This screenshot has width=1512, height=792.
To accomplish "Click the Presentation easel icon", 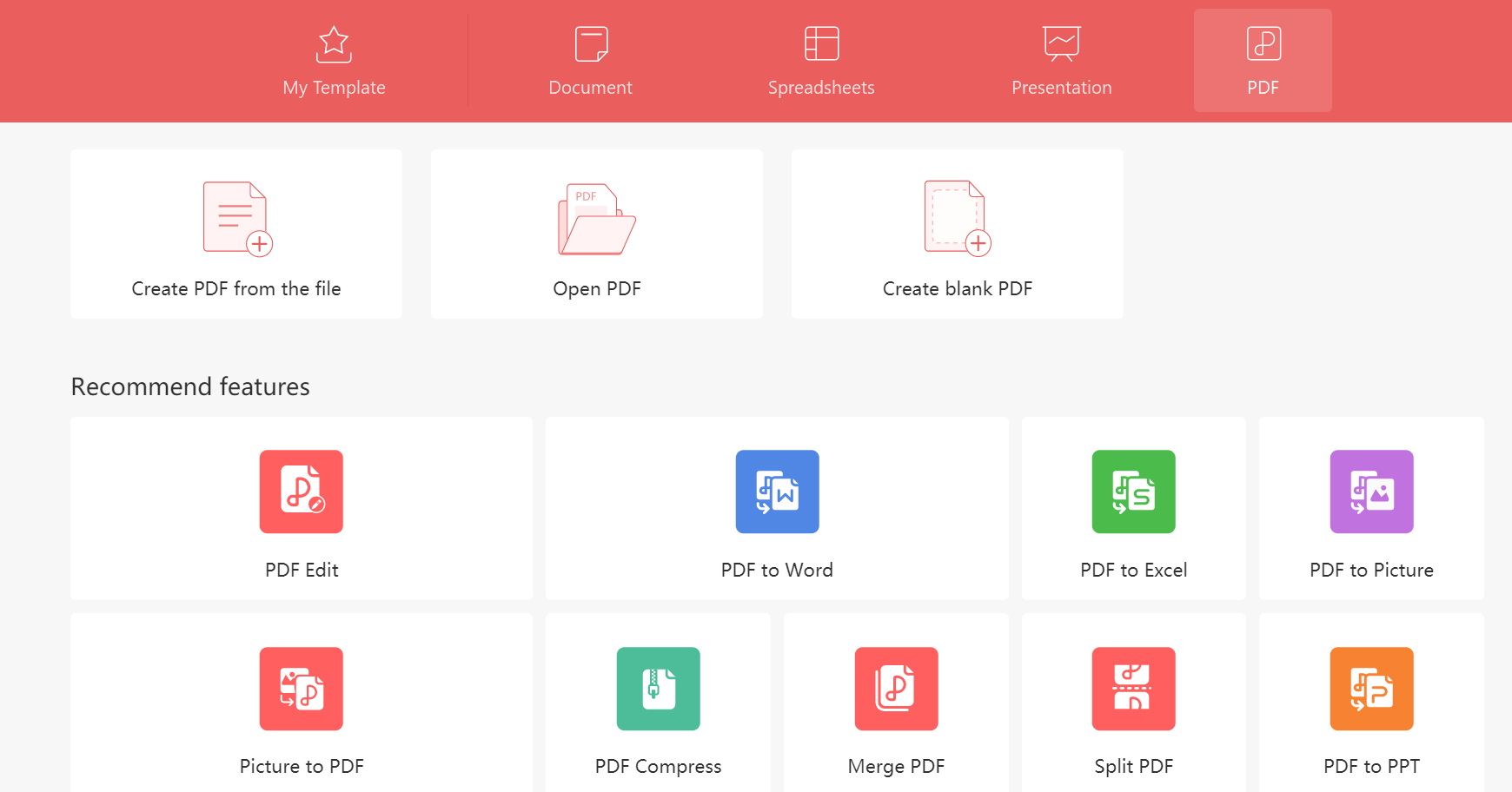I will (x=1060, y=42).
